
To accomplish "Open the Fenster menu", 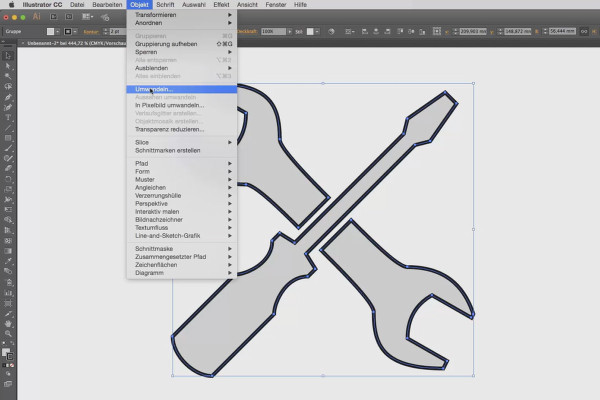I will pyautogui.click(x=276, y=5).
